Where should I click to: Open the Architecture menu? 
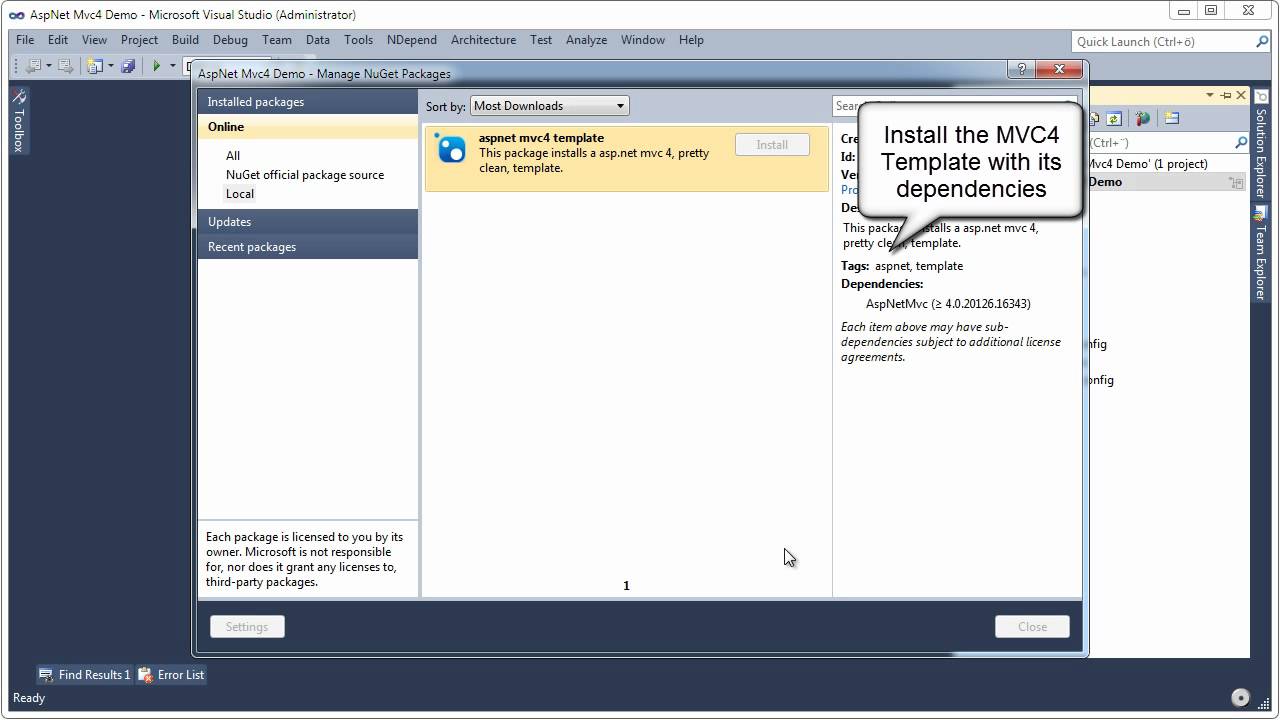[483, 40]
